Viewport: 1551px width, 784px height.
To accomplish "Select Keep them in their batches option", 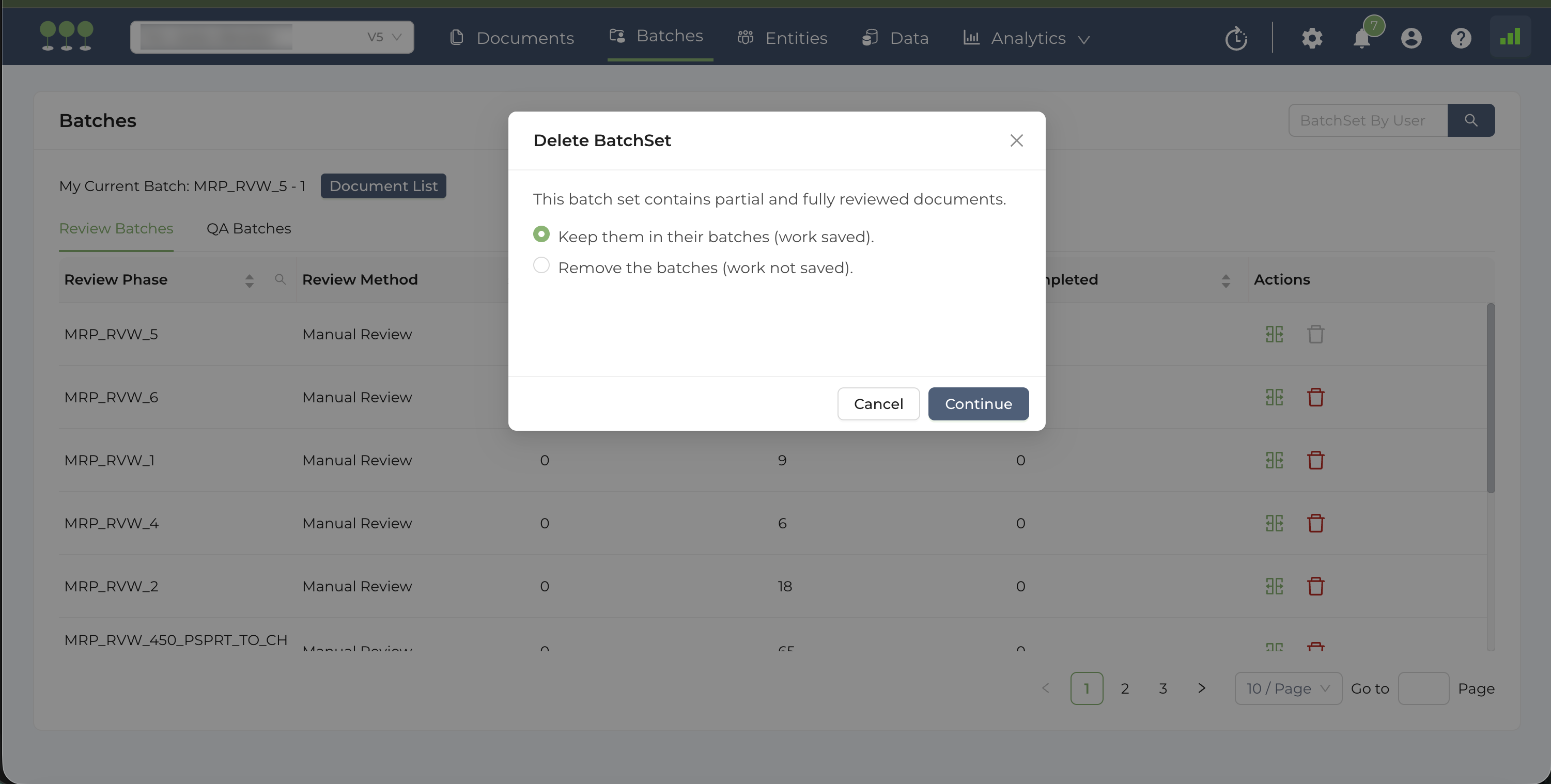I will (x=541, y=234).
